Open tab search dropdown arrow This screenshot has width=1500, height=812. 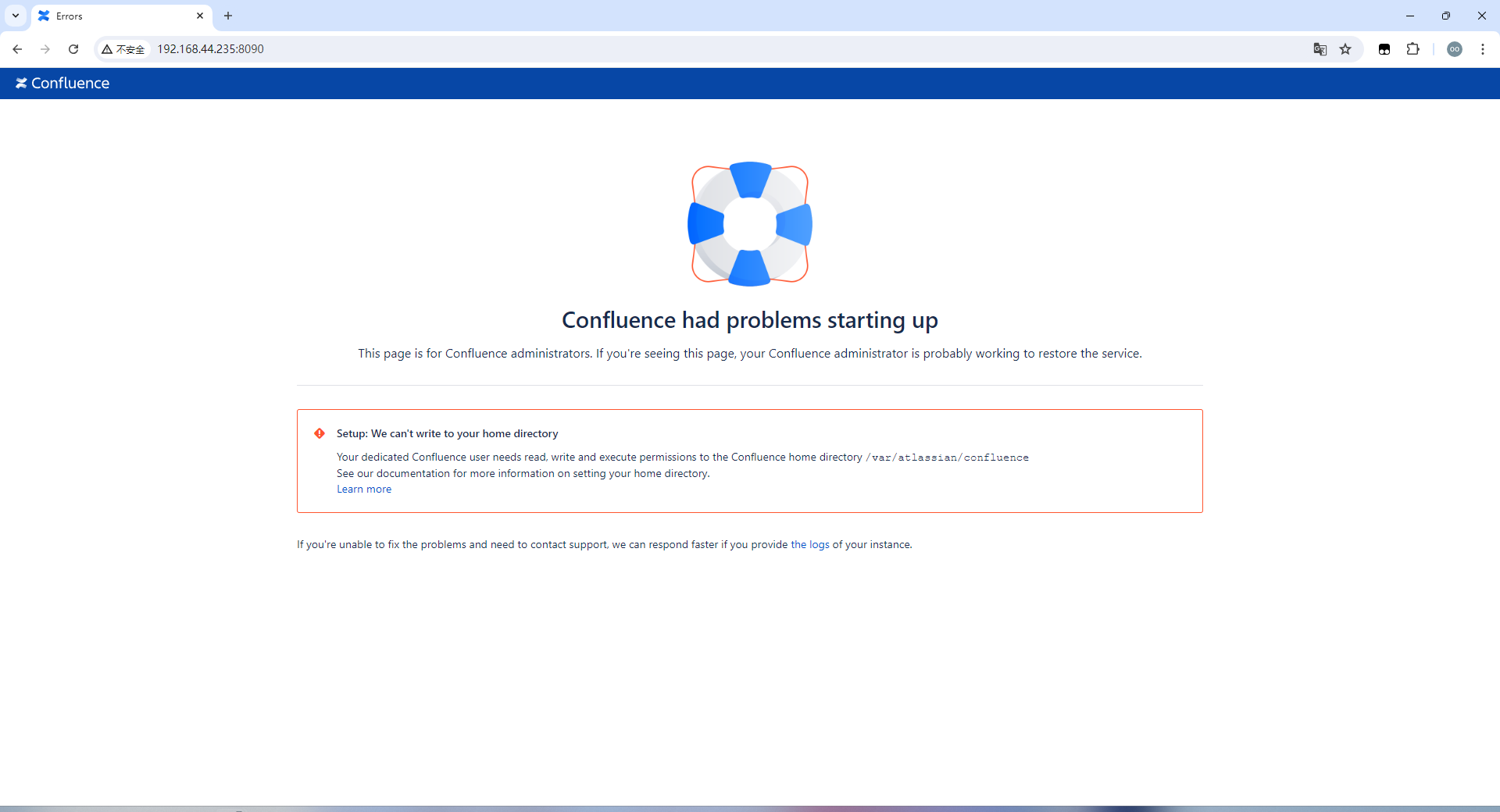point(16,16)
